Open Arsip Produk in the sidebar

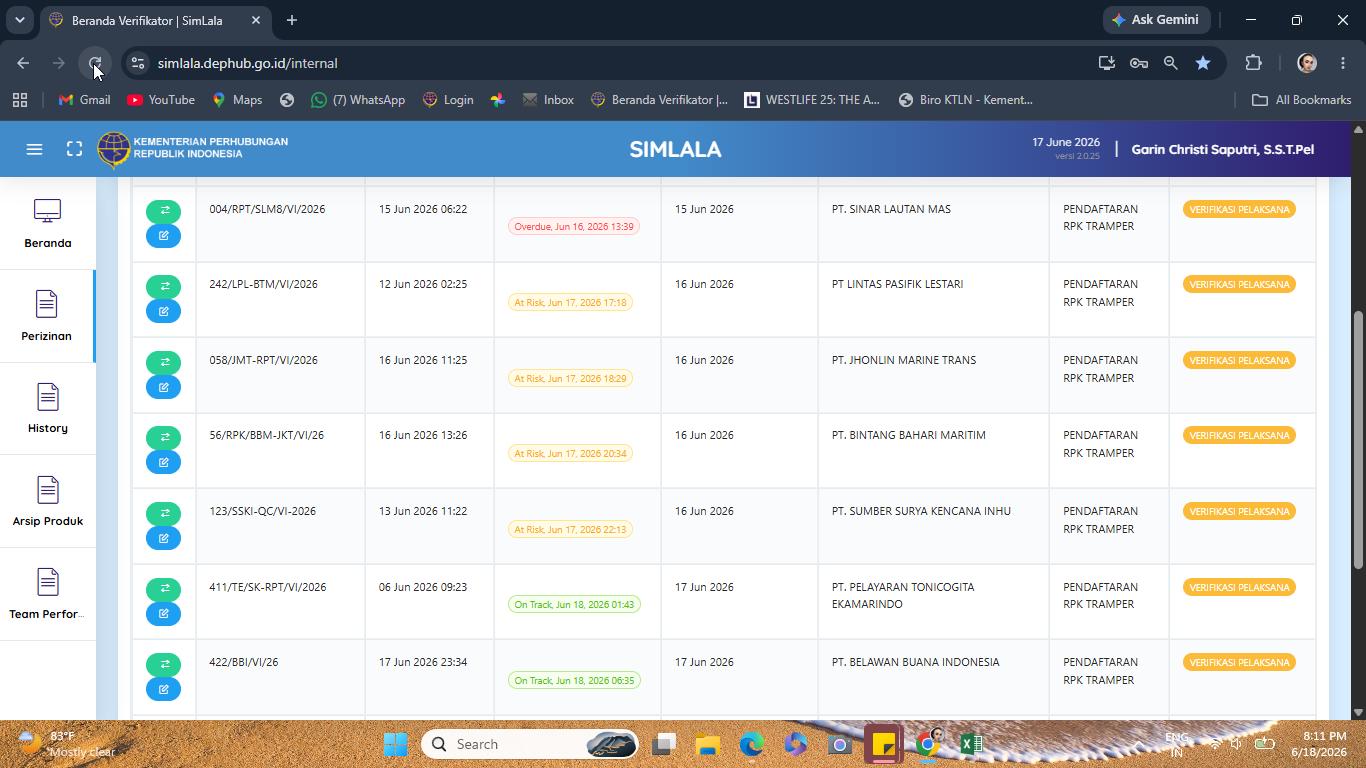[48, 501]
